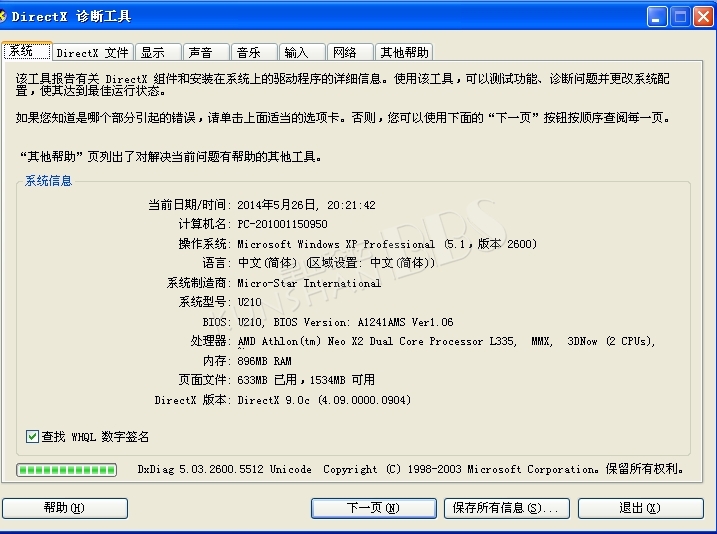Click the DirectX title bar icon
This screenshot has height=534, width=717.
pos(3,17)
